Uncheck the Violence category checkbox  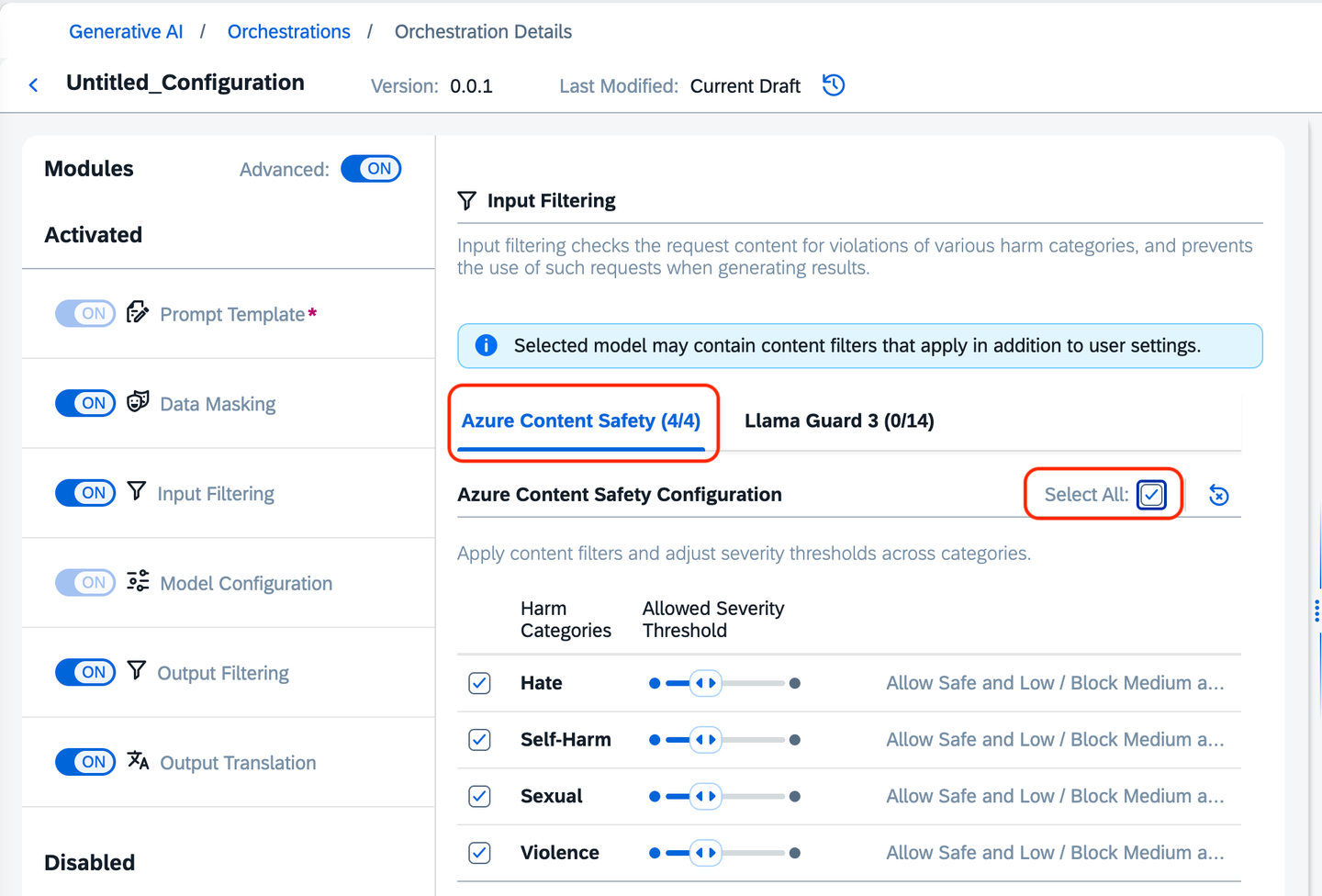pyautogui.click(x=479, y=853)
